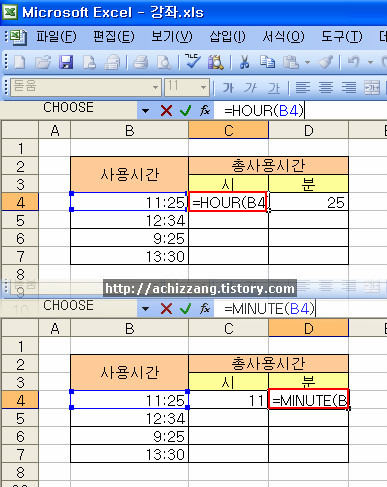The image size is (387, 487).
Task: Open Insert Function fx next to MINUTE formula
Action: tap(205, 309)
